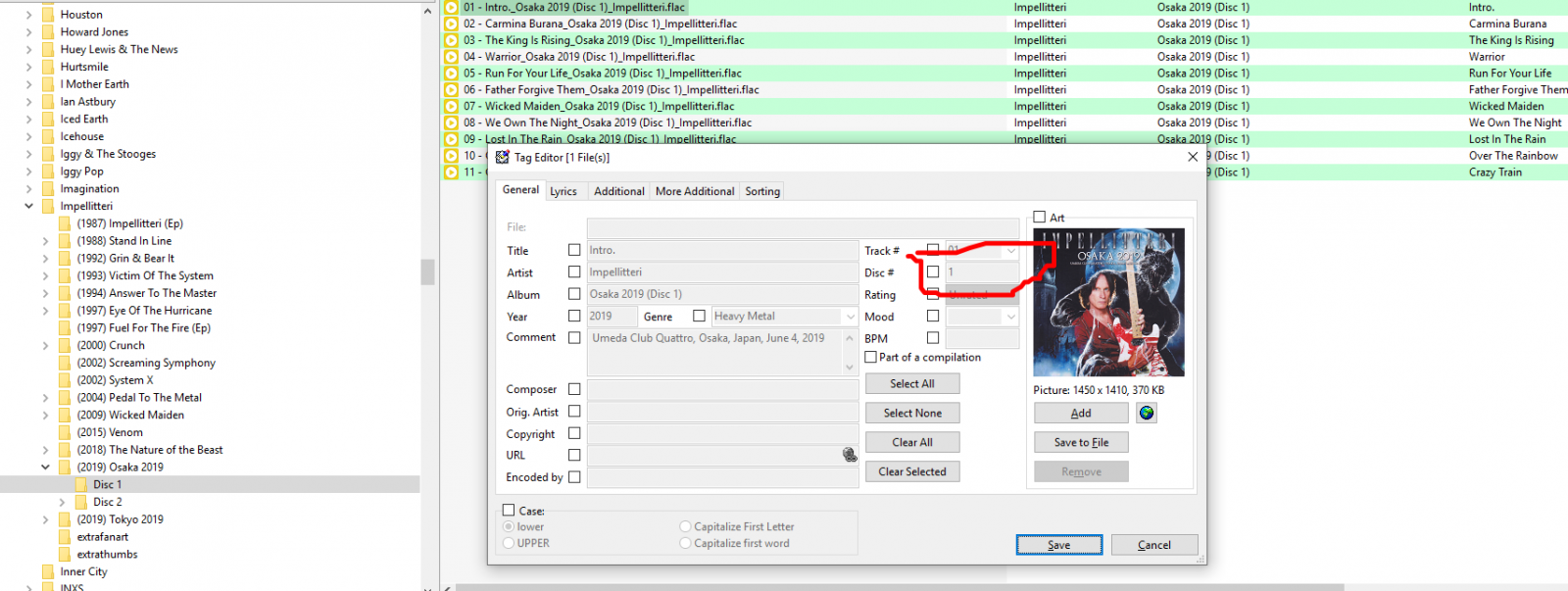This screenshot has height=591, width=1568.
Task: Close the Tag Editor dialog
Action: 1193,157
